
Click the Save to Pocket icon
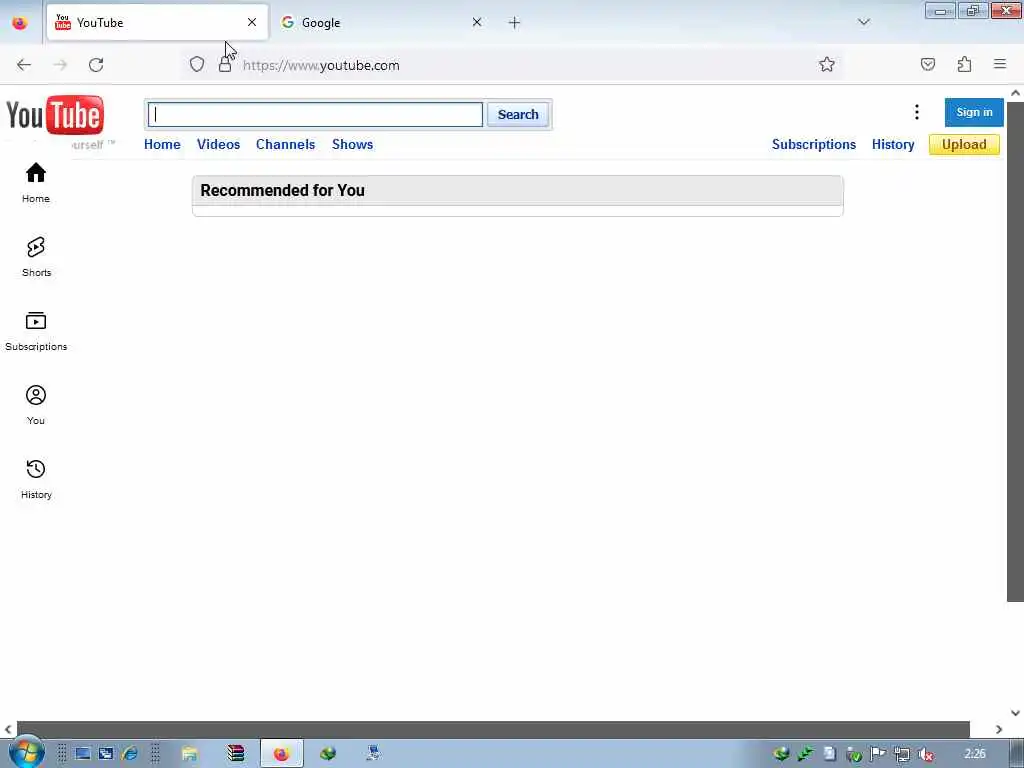point(928,64)
